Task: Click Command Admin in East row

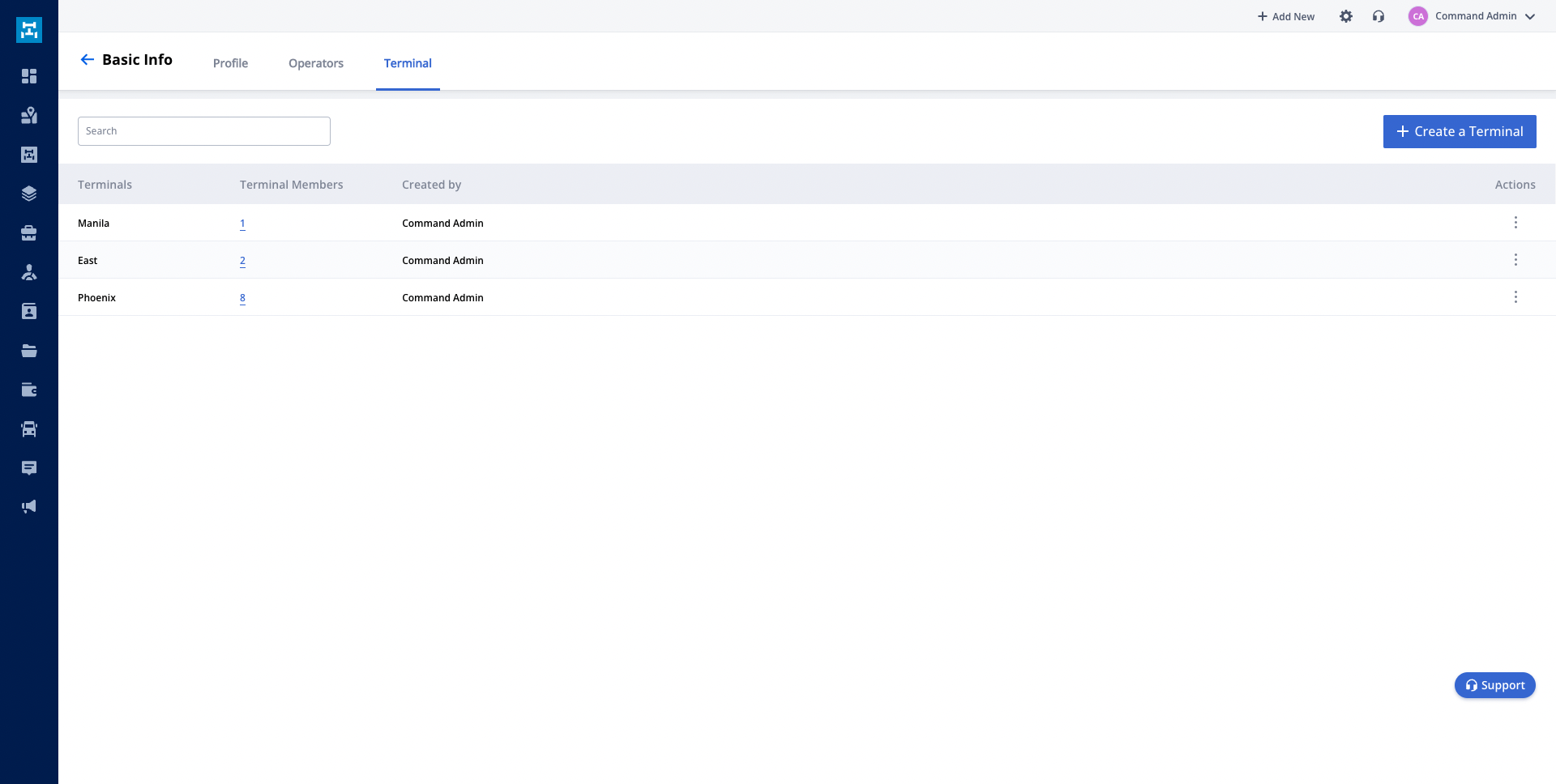Action: 442,261
